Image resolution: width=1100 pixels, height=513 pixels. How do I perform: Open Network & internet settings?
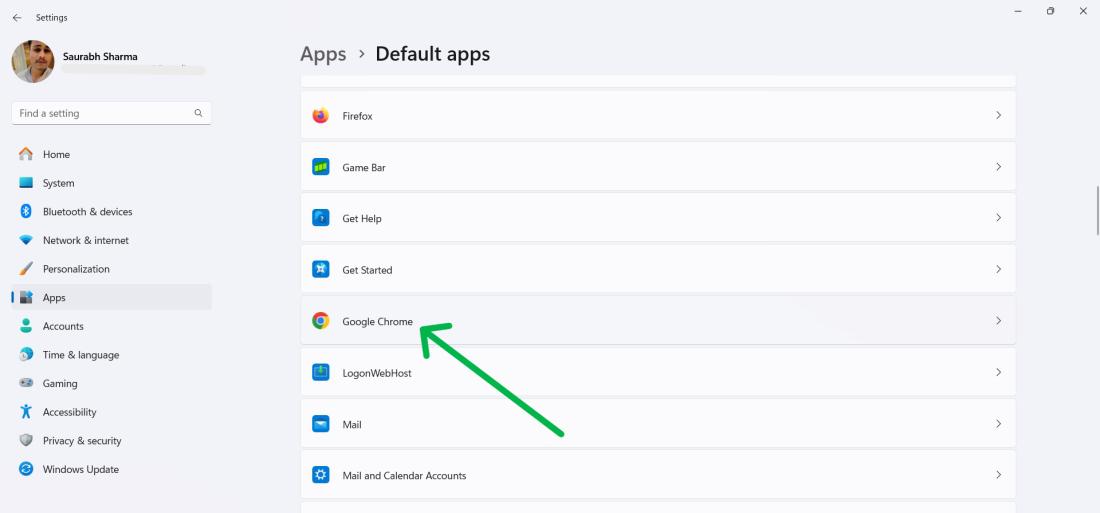coord(112,240)
